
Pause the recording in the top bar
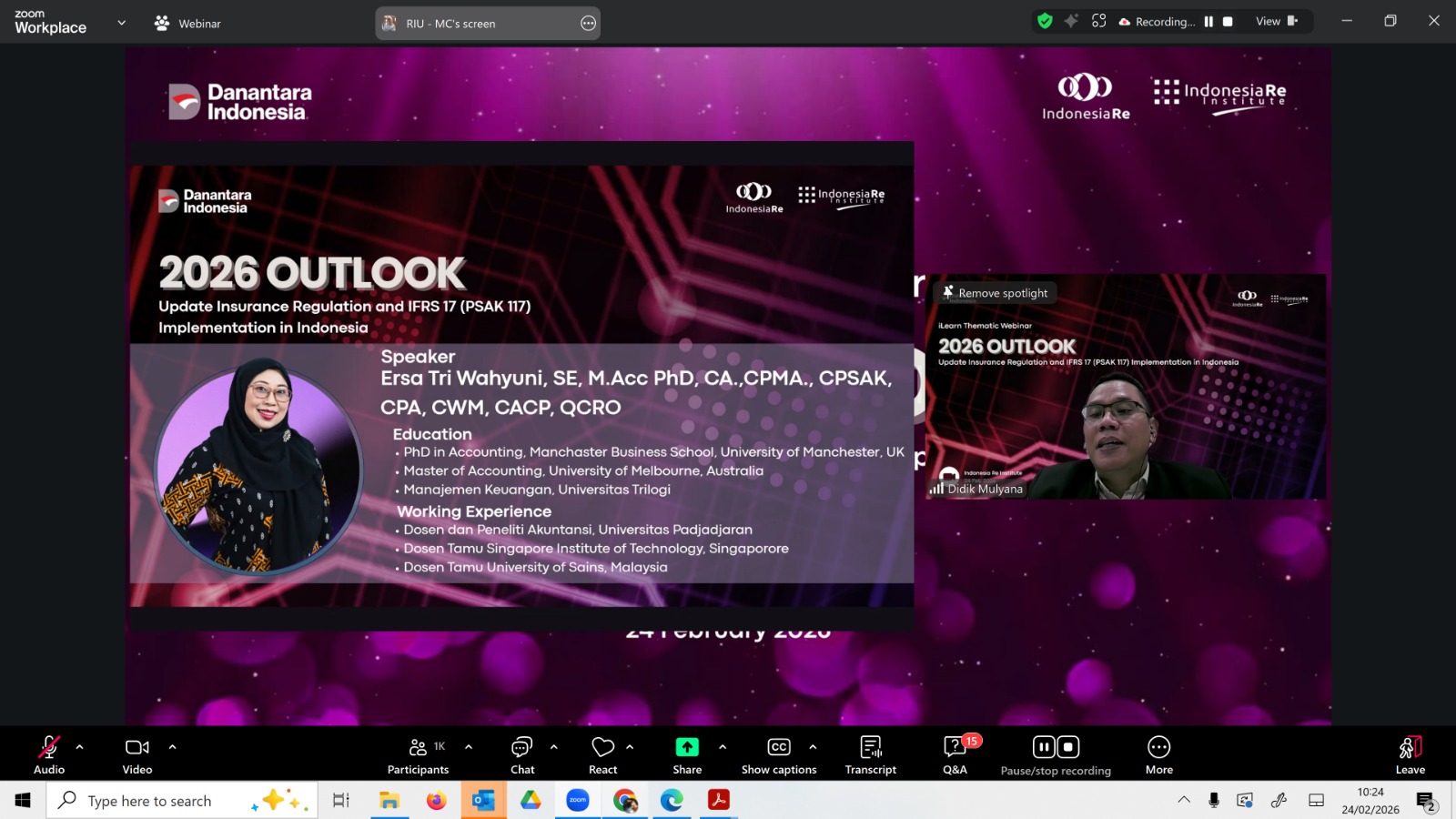pos(1208,22)
